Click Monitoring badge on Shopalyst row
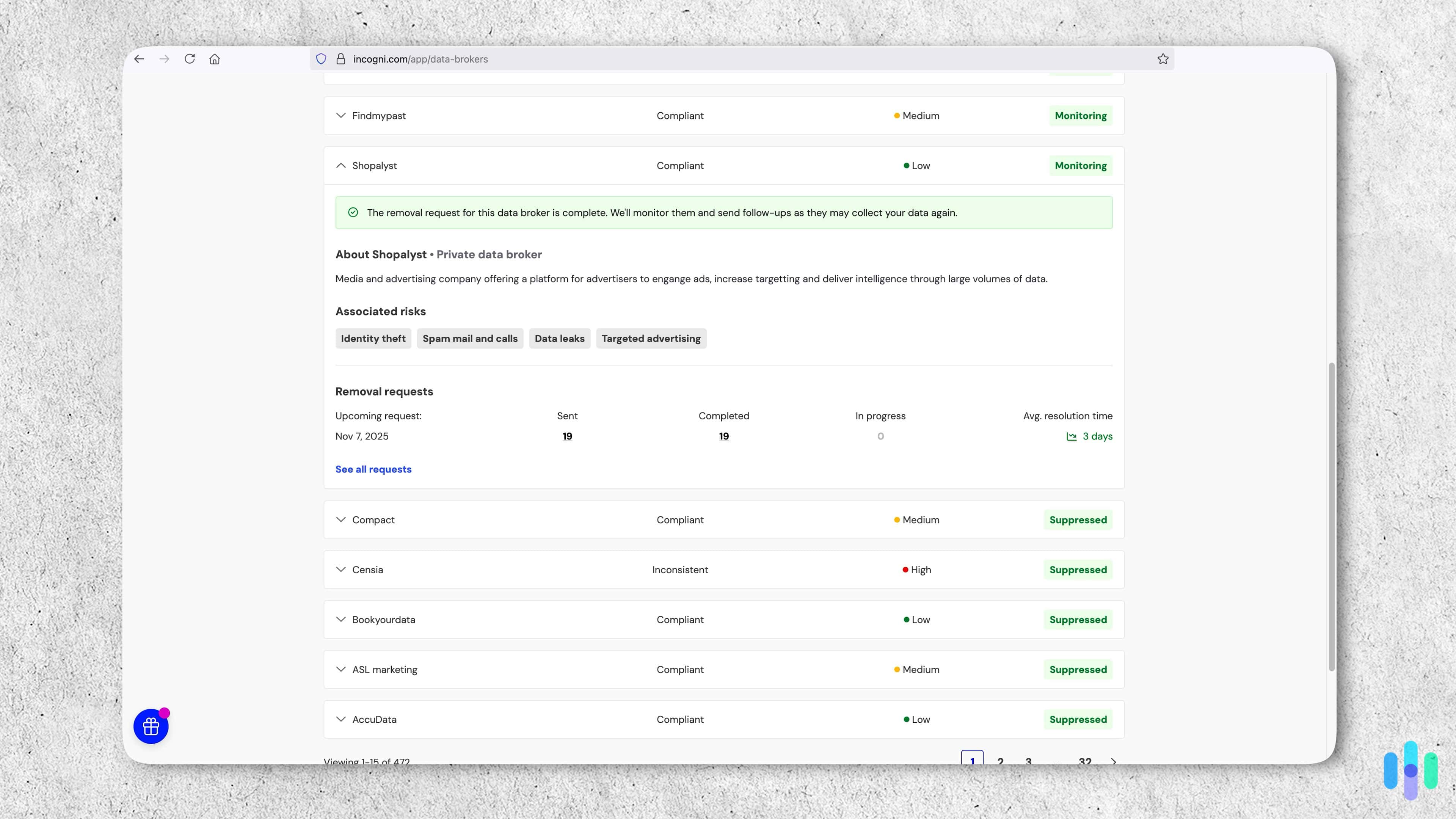Image resolution: width=1456 pixels, height=819 pixels. point(1081,166)
